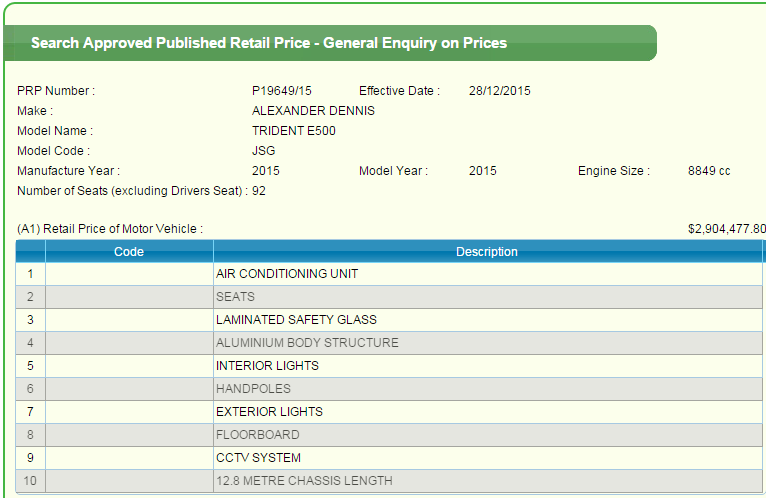This screenshot has height=498, width=766.
Task: Click row number 10 cell
Action: point(30,480)
